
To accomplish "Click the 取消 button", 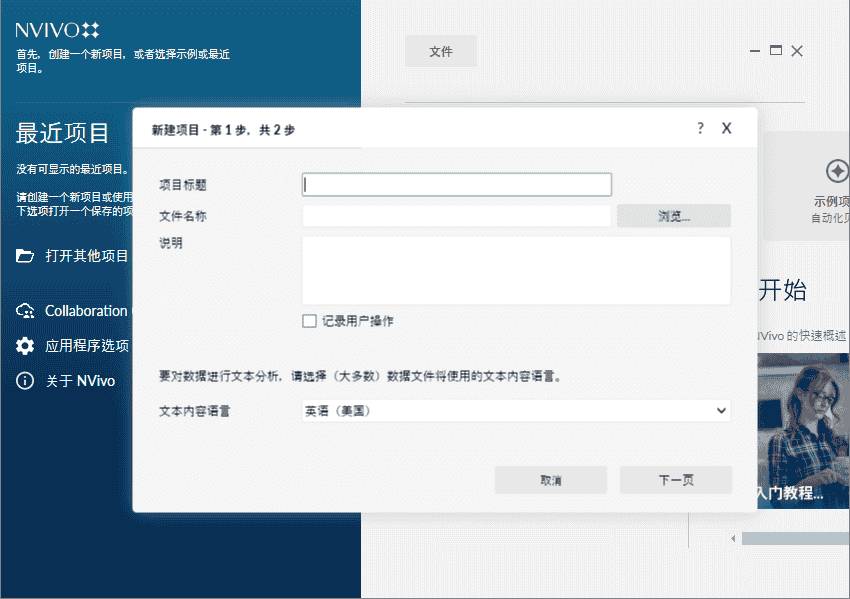I will tap(551, 480).
